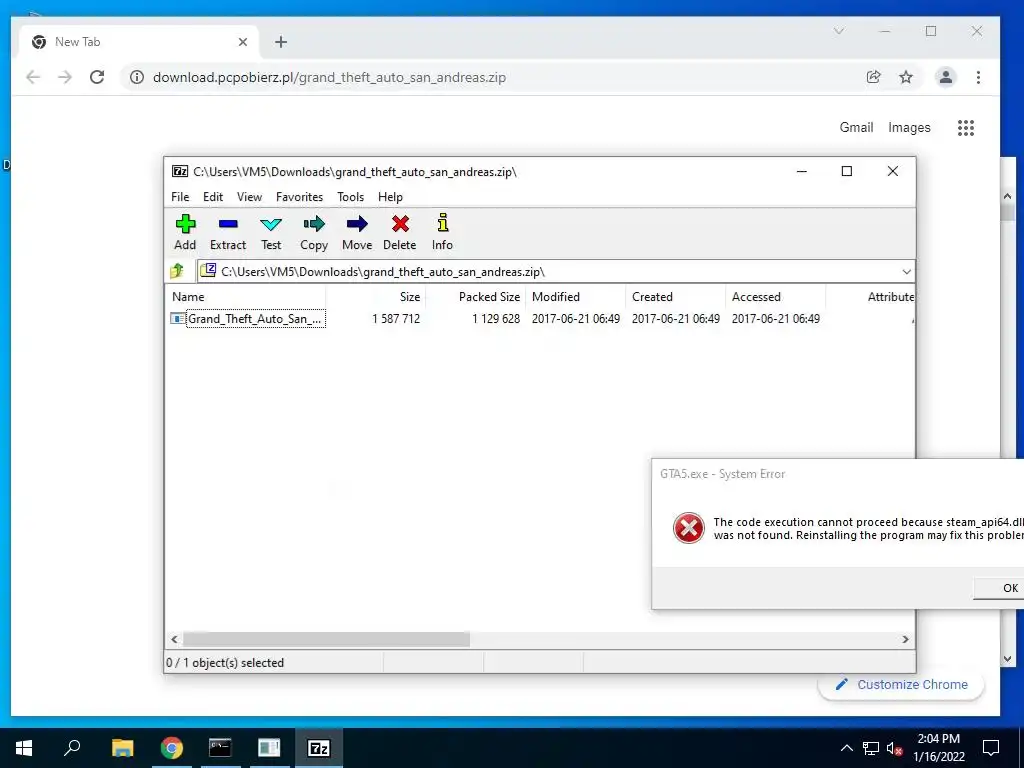
Task: Click the horizontal scrollbar right arrow
Action: click(906, 639)
